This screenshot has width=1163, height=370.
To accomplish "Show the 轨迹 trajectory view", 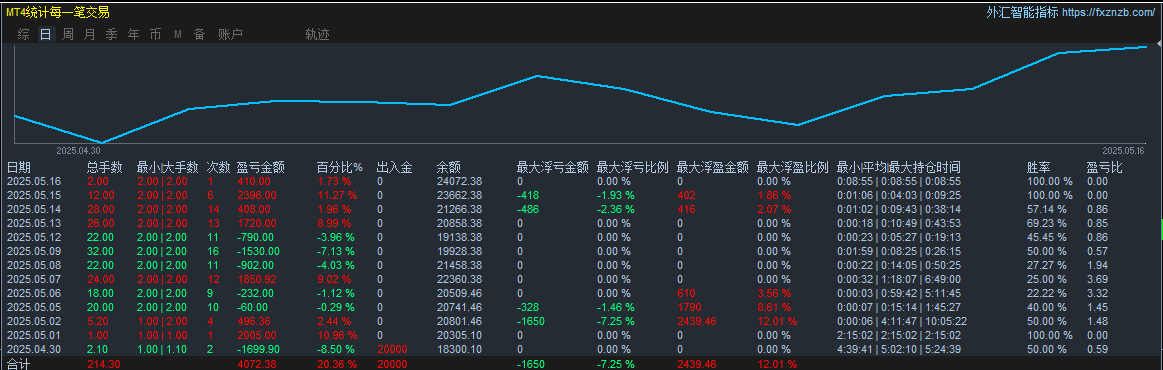I will point(317,34).
